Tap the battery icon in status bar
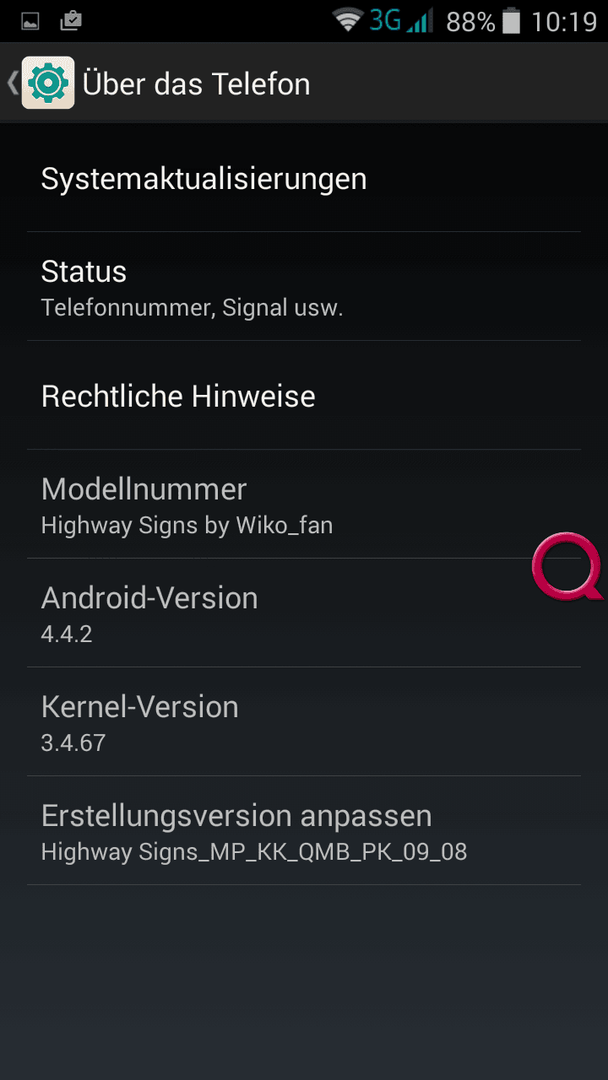This screenshot has height=1080, width=608. pyautogui.click(x=511, y=21)
